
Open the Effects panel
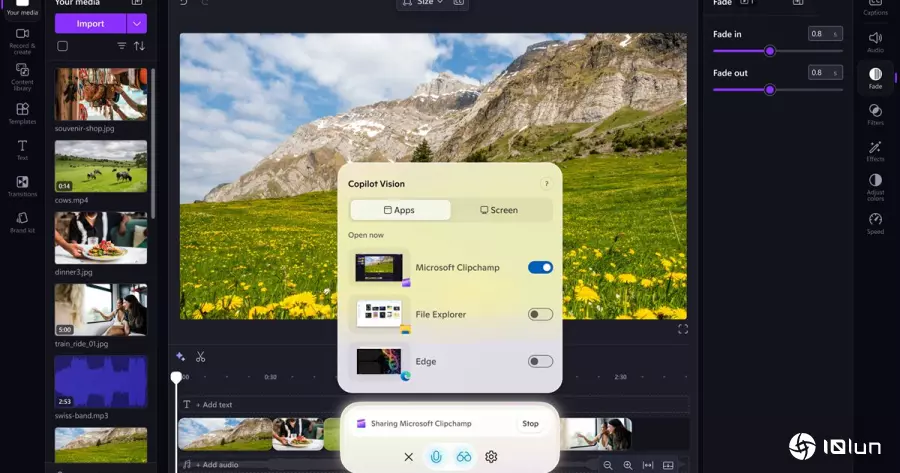coord(875,151)
